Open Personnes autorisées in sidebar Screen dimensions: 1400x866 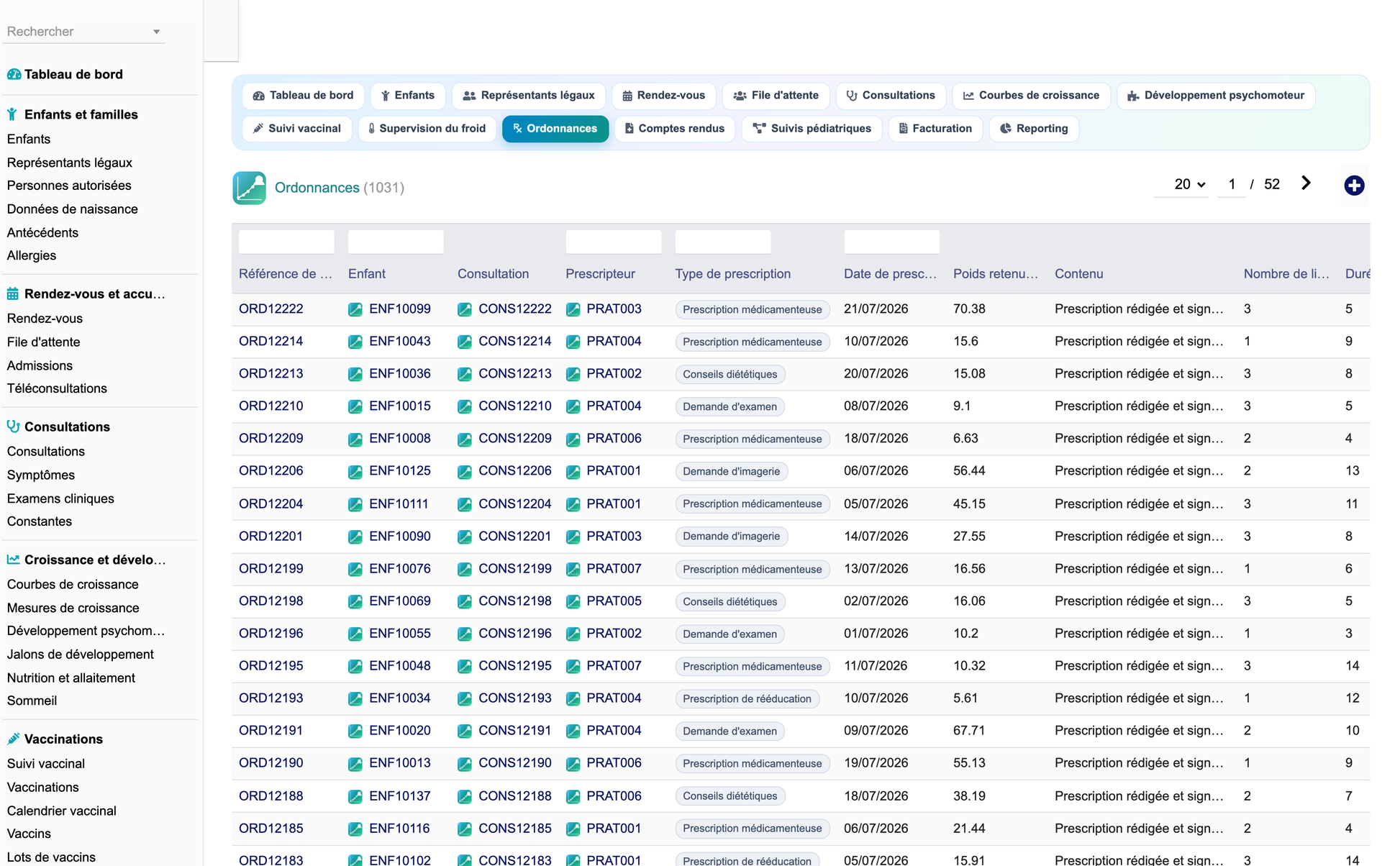click(x=69, y=186)
